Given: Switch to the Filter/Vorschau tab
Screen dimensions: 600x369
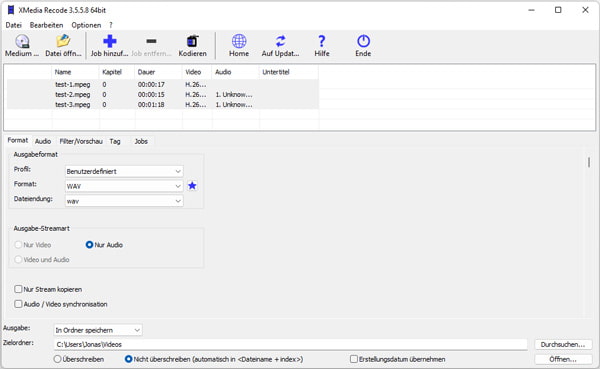Looking at the screenshot, I should [81, 141].
